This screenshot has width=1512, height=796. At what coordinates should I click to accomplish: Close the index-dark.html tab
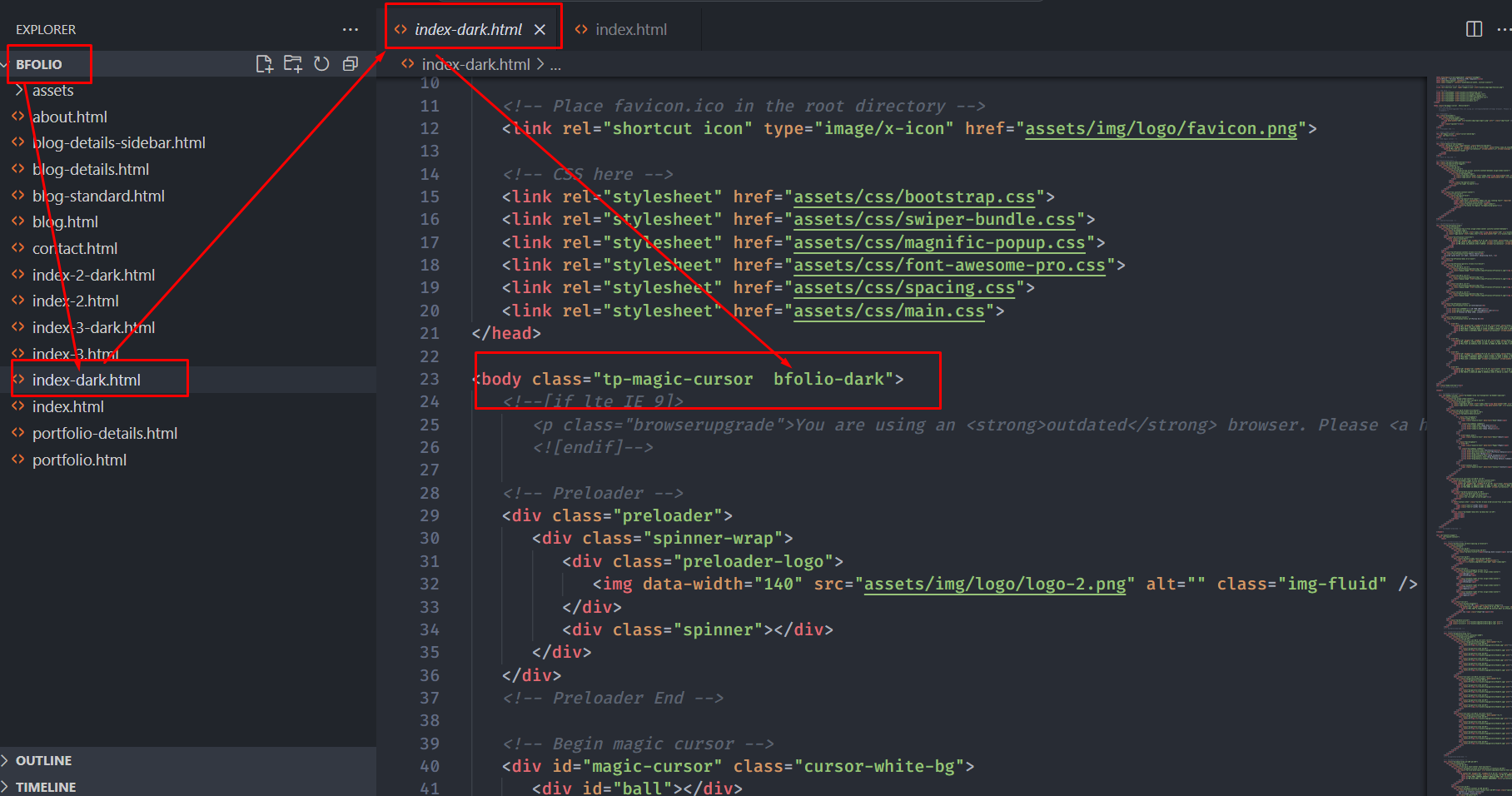pyautogui.click(x=540, y=30)
